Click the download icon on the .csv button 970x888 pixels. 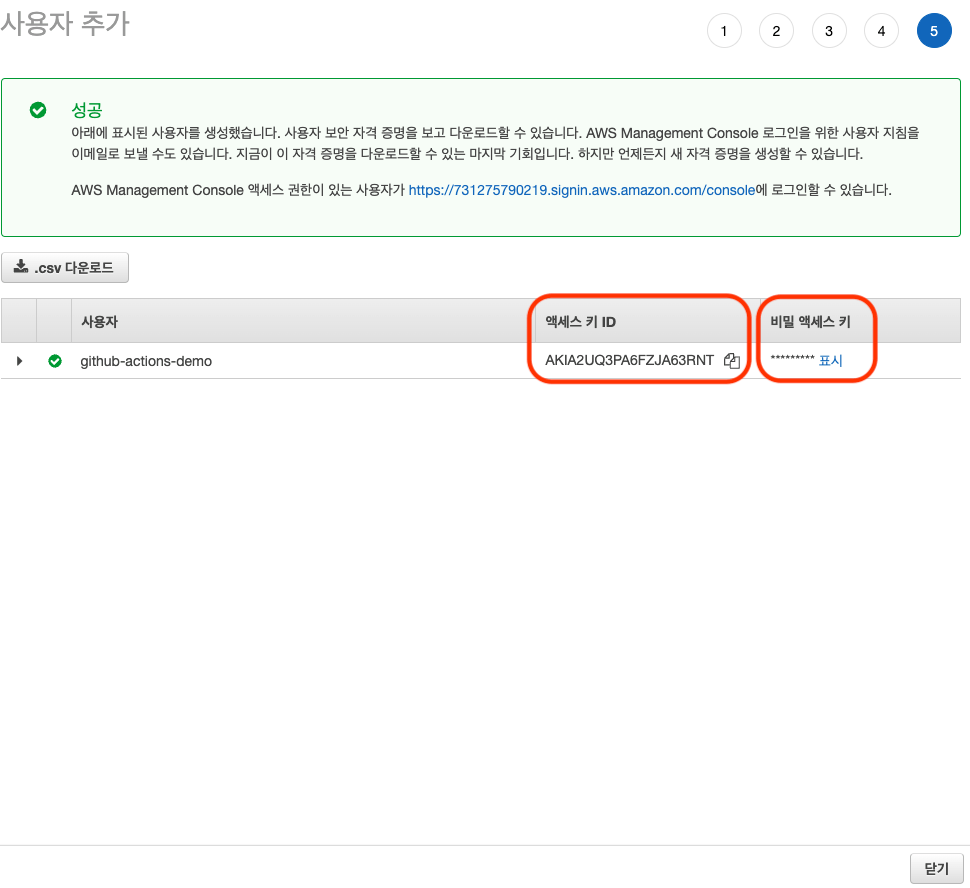click(23, 267)
